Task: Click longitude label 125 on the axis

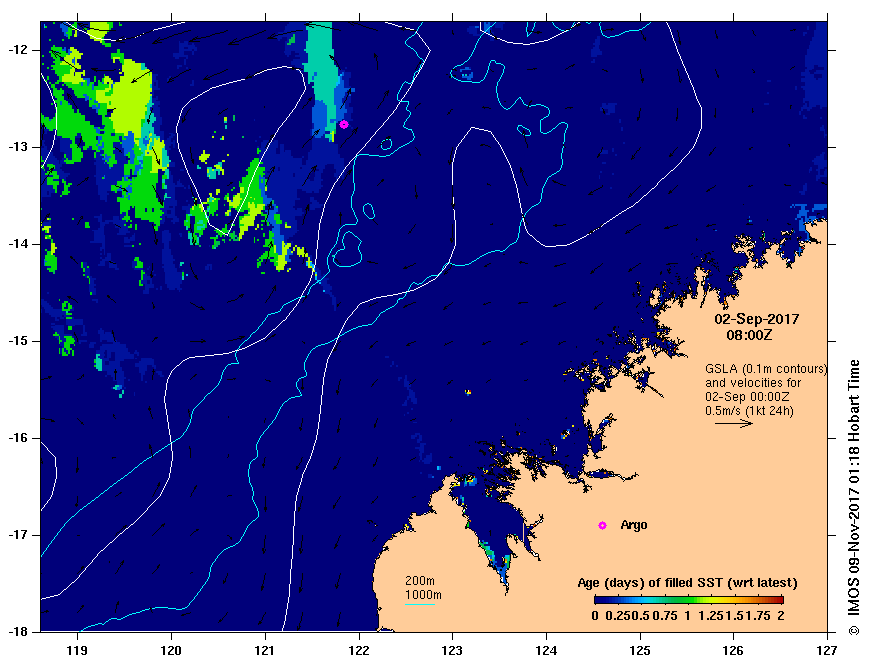Action: [x=640, y=650]
